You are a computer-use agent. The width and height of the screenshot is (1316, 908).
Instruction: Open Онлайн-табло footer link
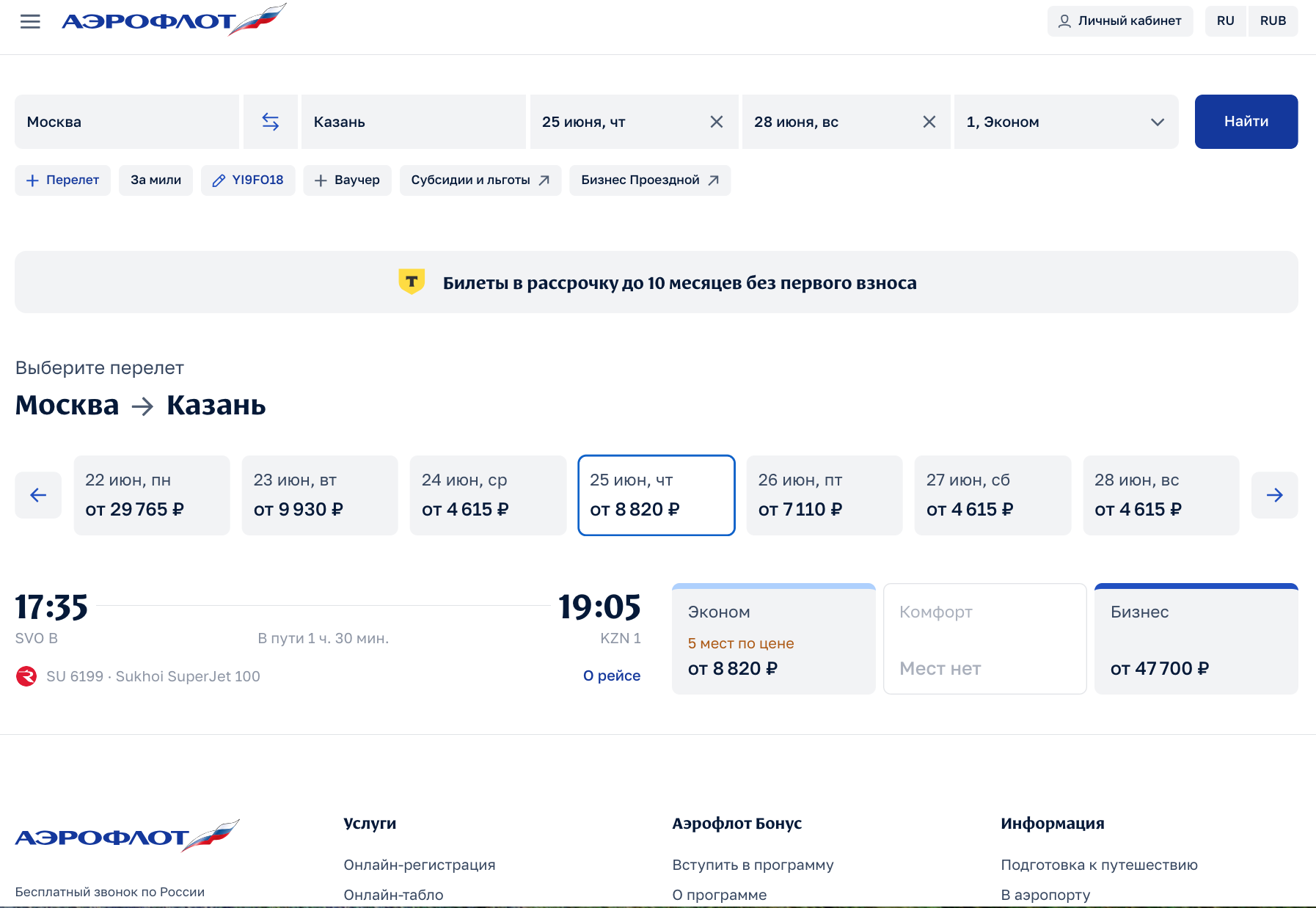(x=394, y=895)
